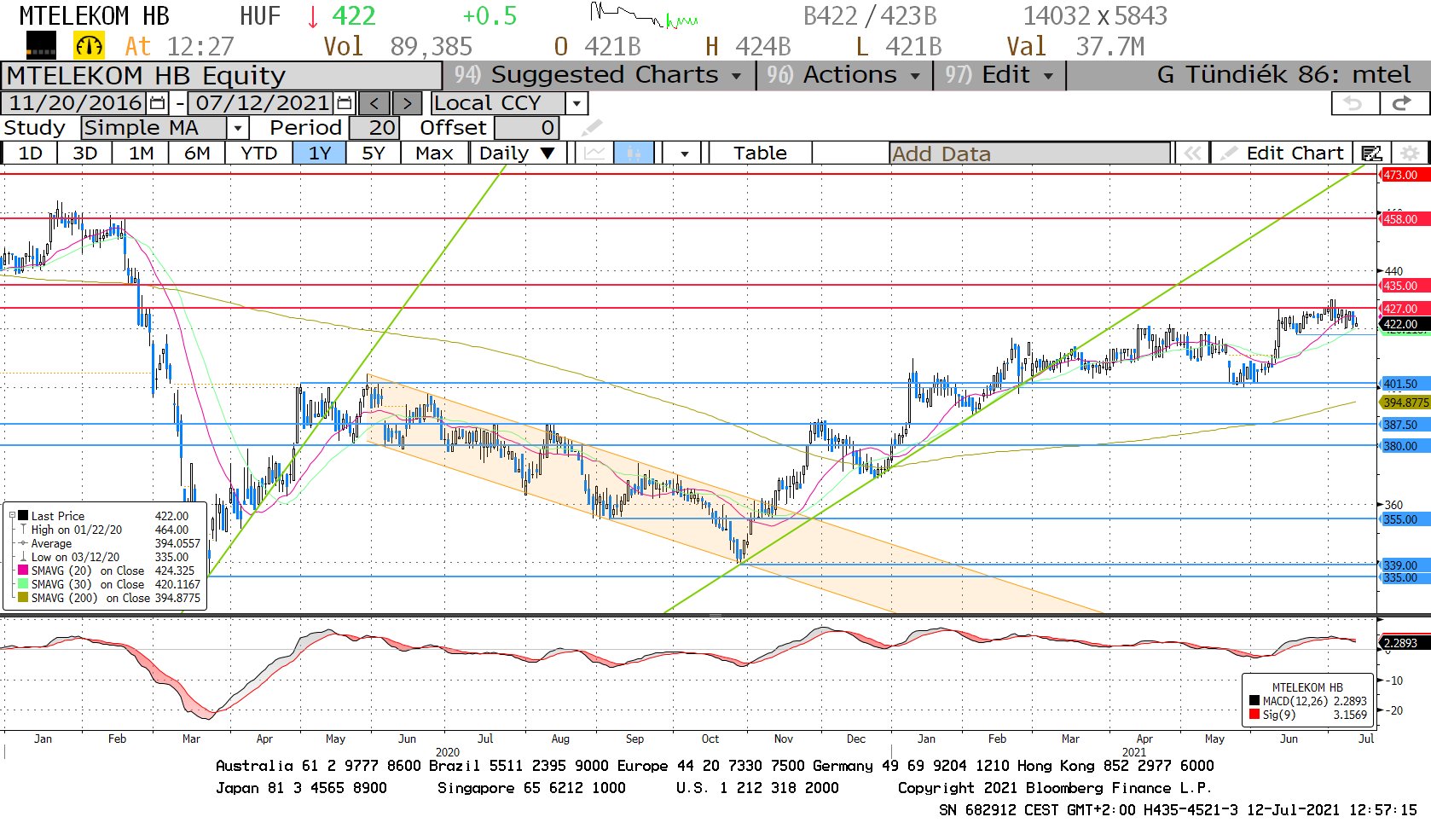Open the start date calendar picker
The image size is (1431, 840).
158,103
